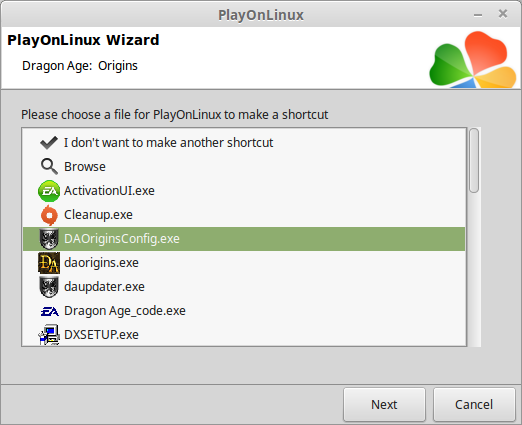Click the Next button

tap(384, 405)
